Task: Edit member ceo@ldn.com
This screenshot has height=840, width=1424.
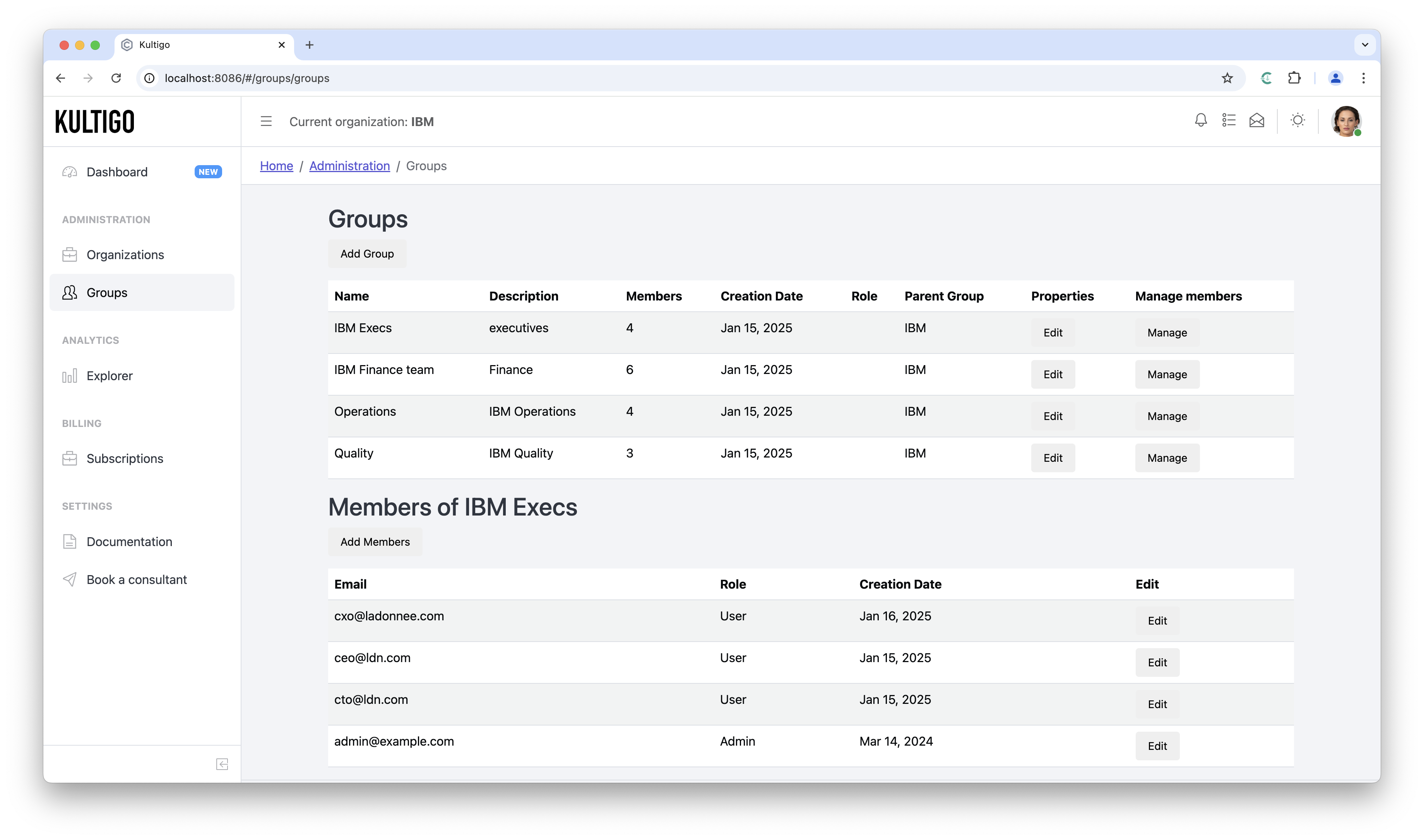Action: pos(1157,662)
